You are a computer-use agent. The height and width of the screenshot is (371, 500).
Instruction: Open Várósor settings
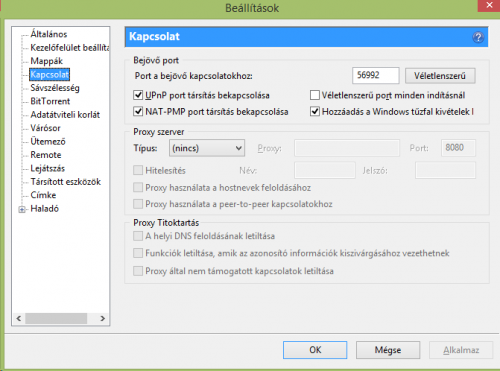click(x=45, y=128)
